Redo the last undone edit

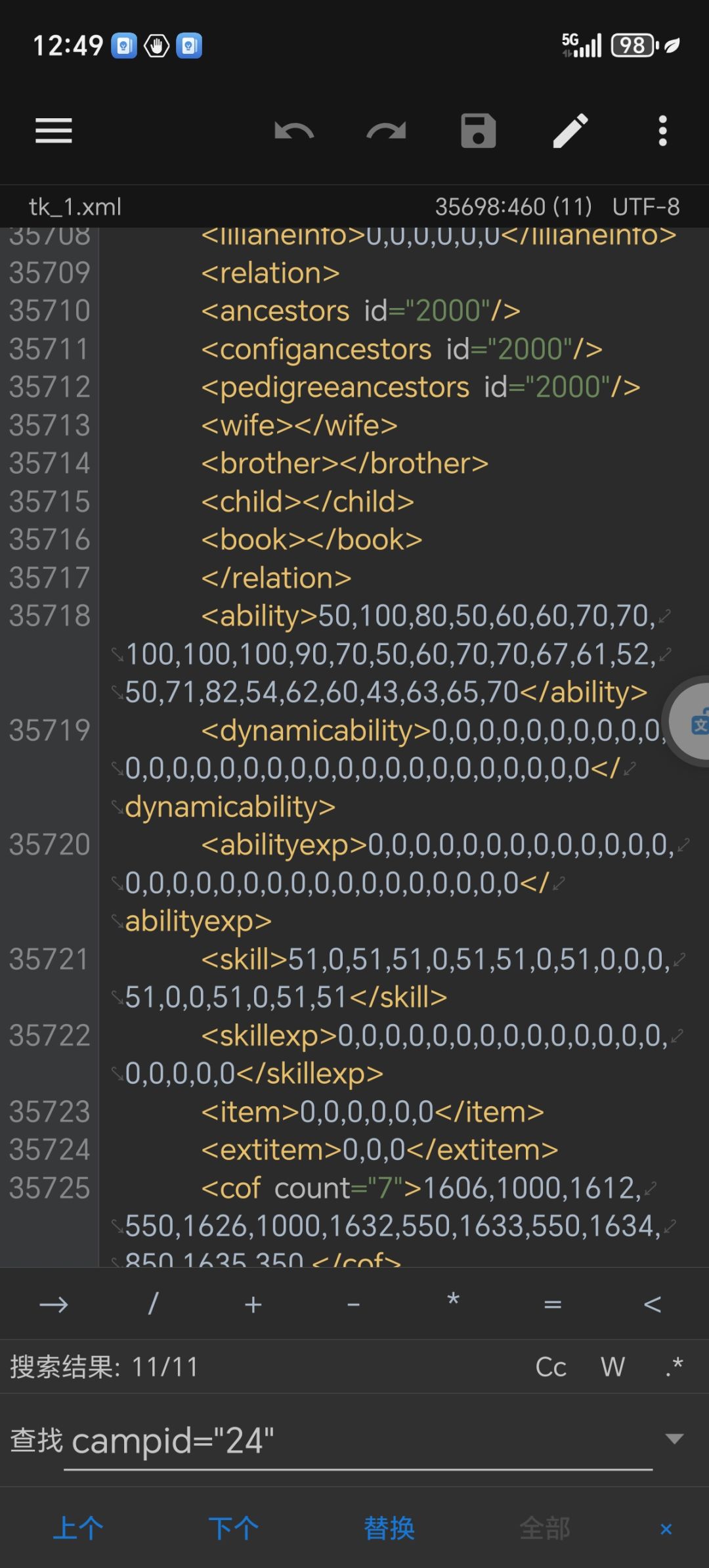pos(386,131)
